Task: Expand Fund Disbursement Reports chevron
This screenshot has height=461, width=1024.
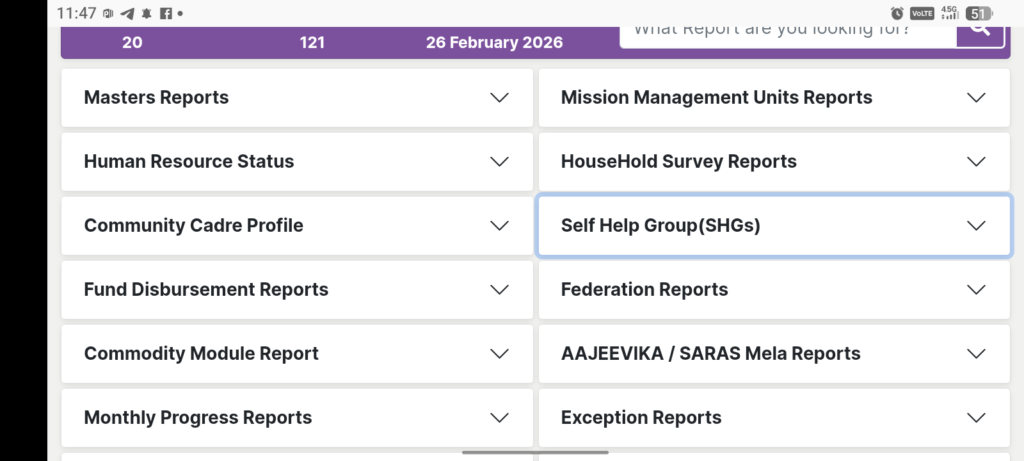Action: pos(500,290)
